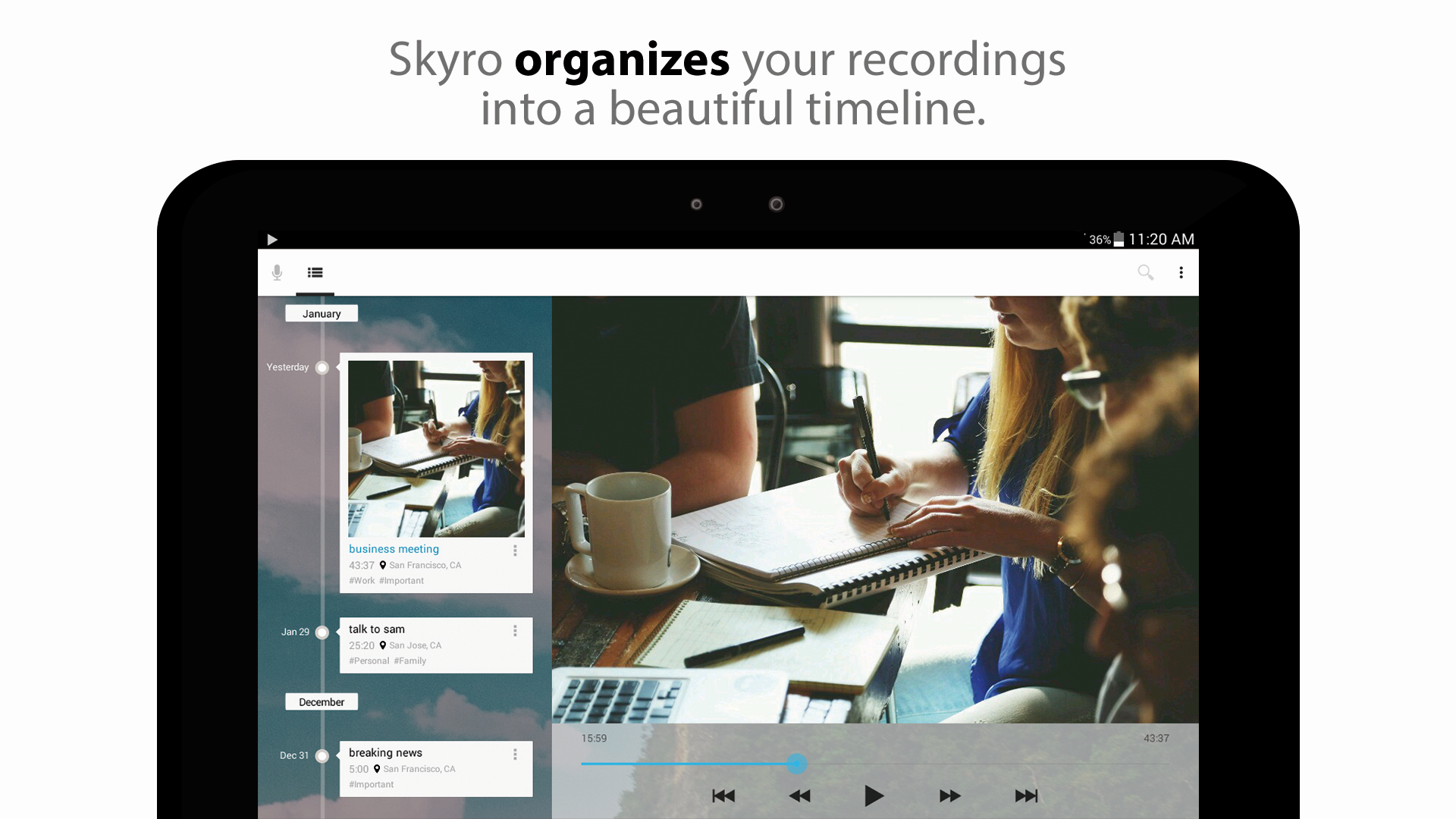
Task: Click the 43:37 total duration label
Action: [1156, 738]
